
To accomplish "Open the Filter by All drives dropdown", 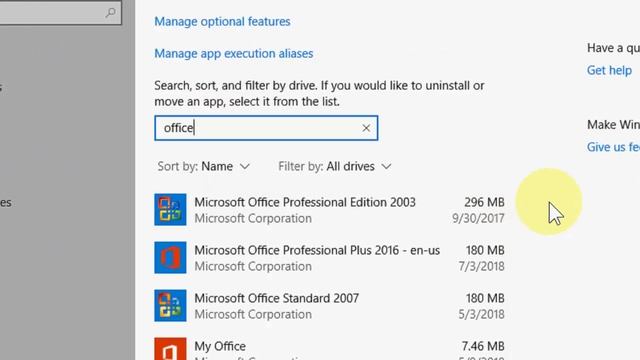I will click(x=335, y=167).
